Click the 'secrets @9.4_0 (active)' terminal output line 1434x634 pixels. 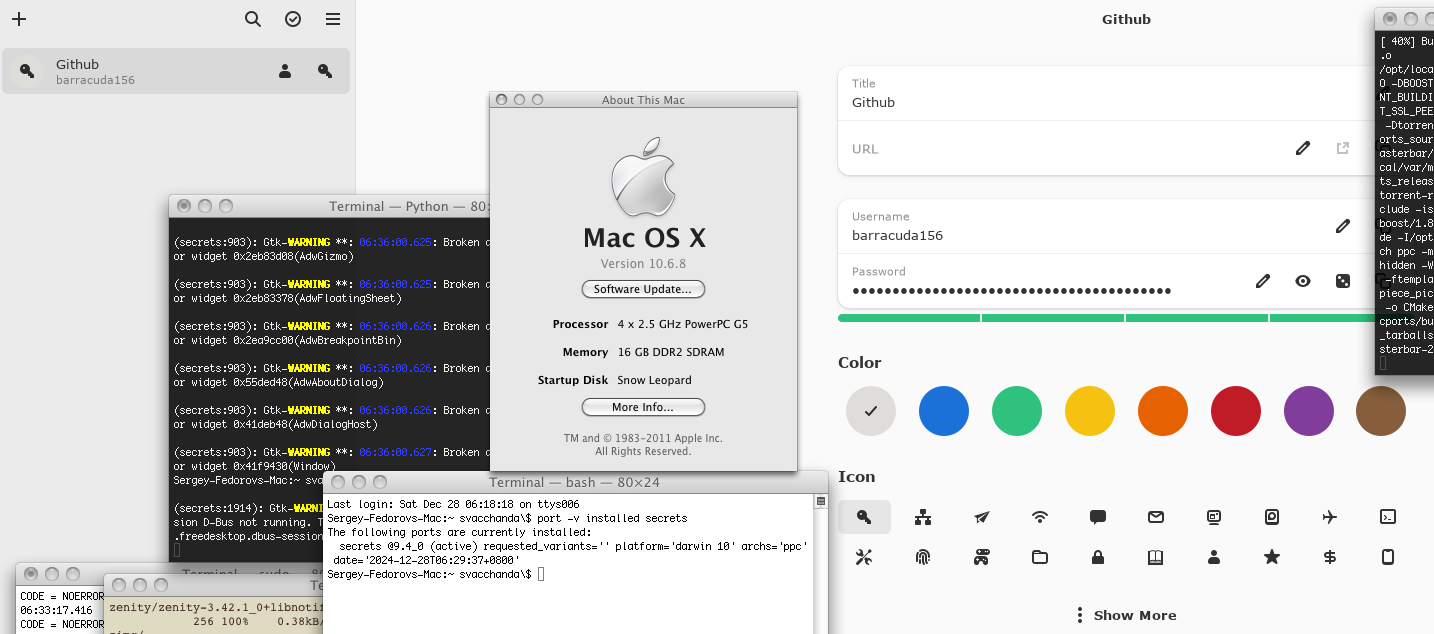tap(573, 546)
